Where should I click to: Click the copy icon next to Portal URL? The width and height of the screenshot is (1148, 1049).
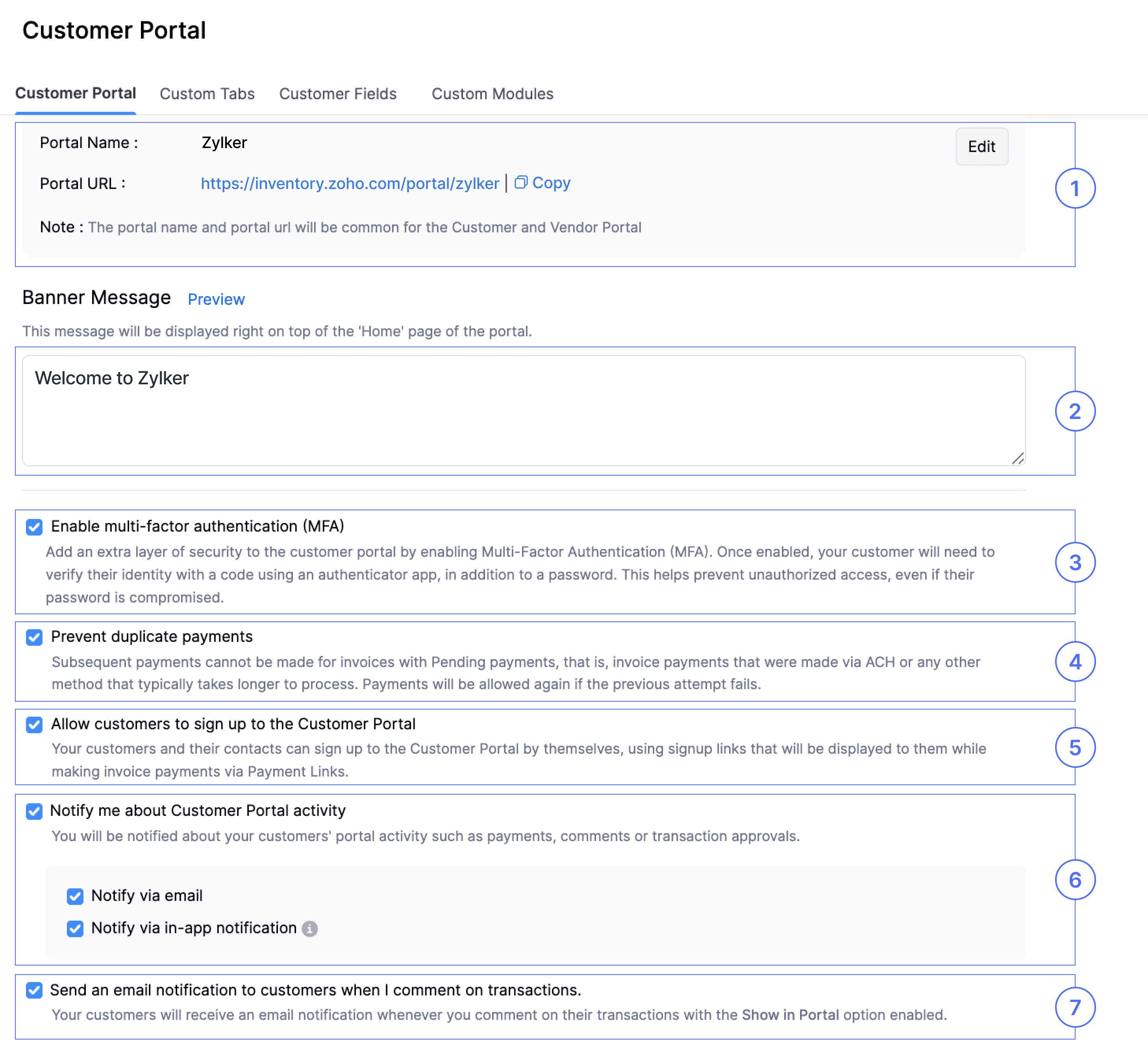[520, 182]
